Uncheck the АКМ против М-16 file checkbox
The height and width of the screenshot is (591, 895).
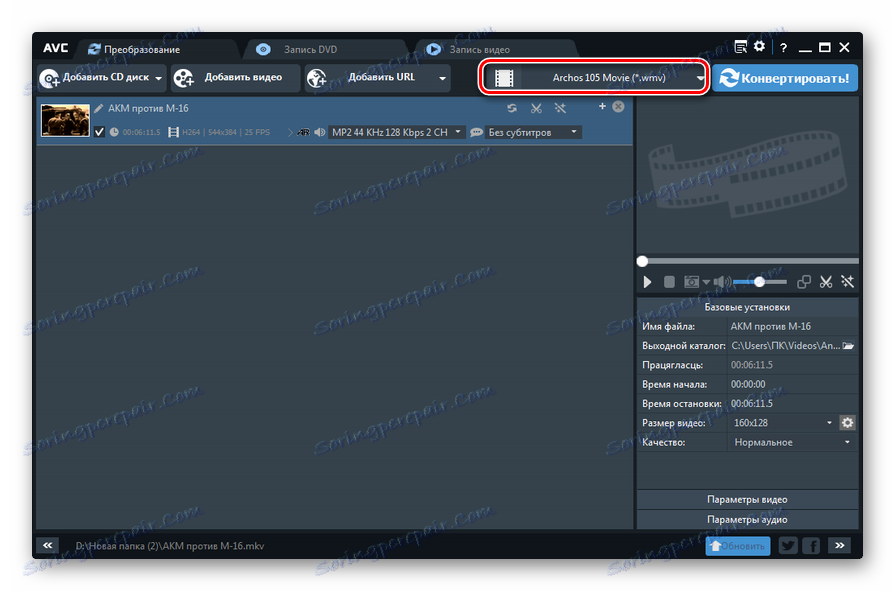(x=99, y=132)
